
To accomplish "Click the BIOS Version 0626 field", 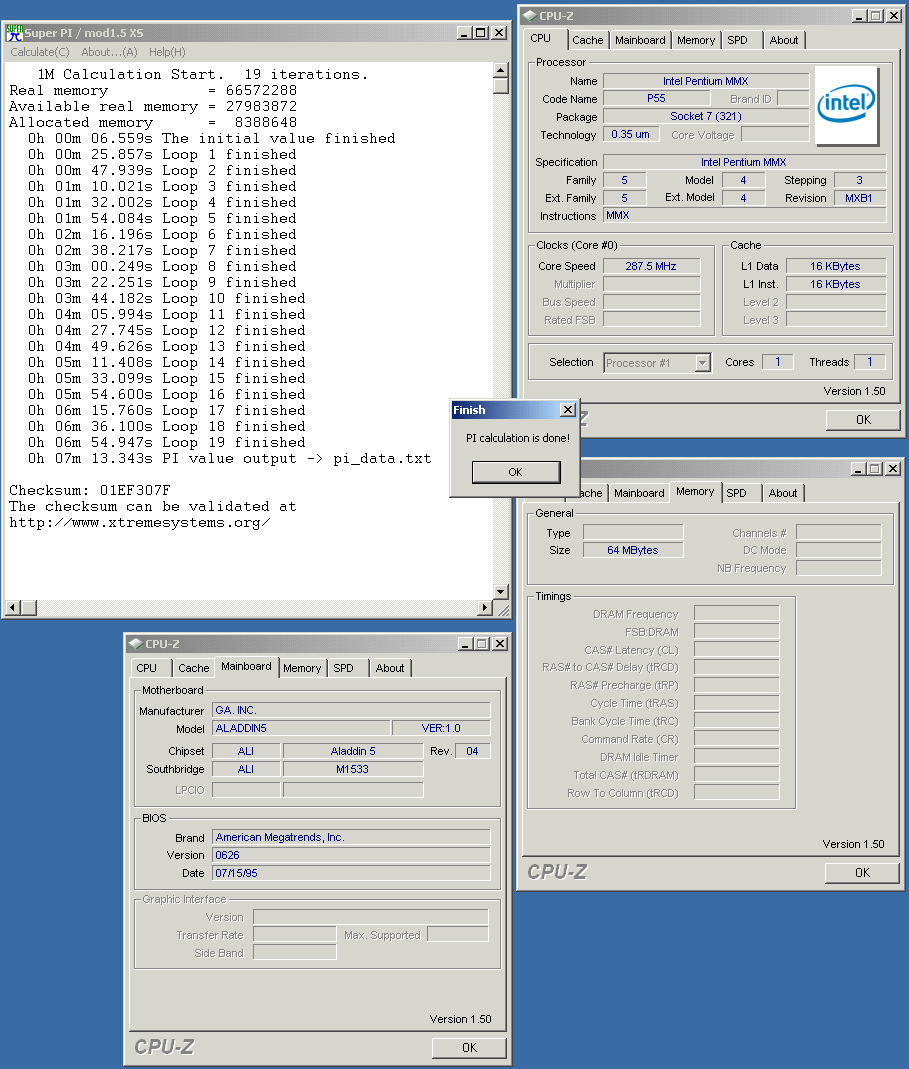I will (x=351, y=855).
